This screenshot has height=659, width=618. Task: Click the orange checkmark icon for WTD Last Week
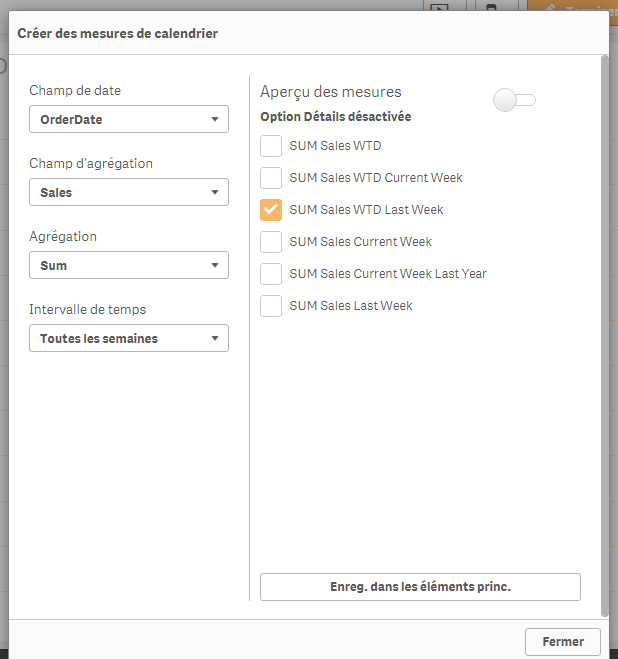point(271,210)
